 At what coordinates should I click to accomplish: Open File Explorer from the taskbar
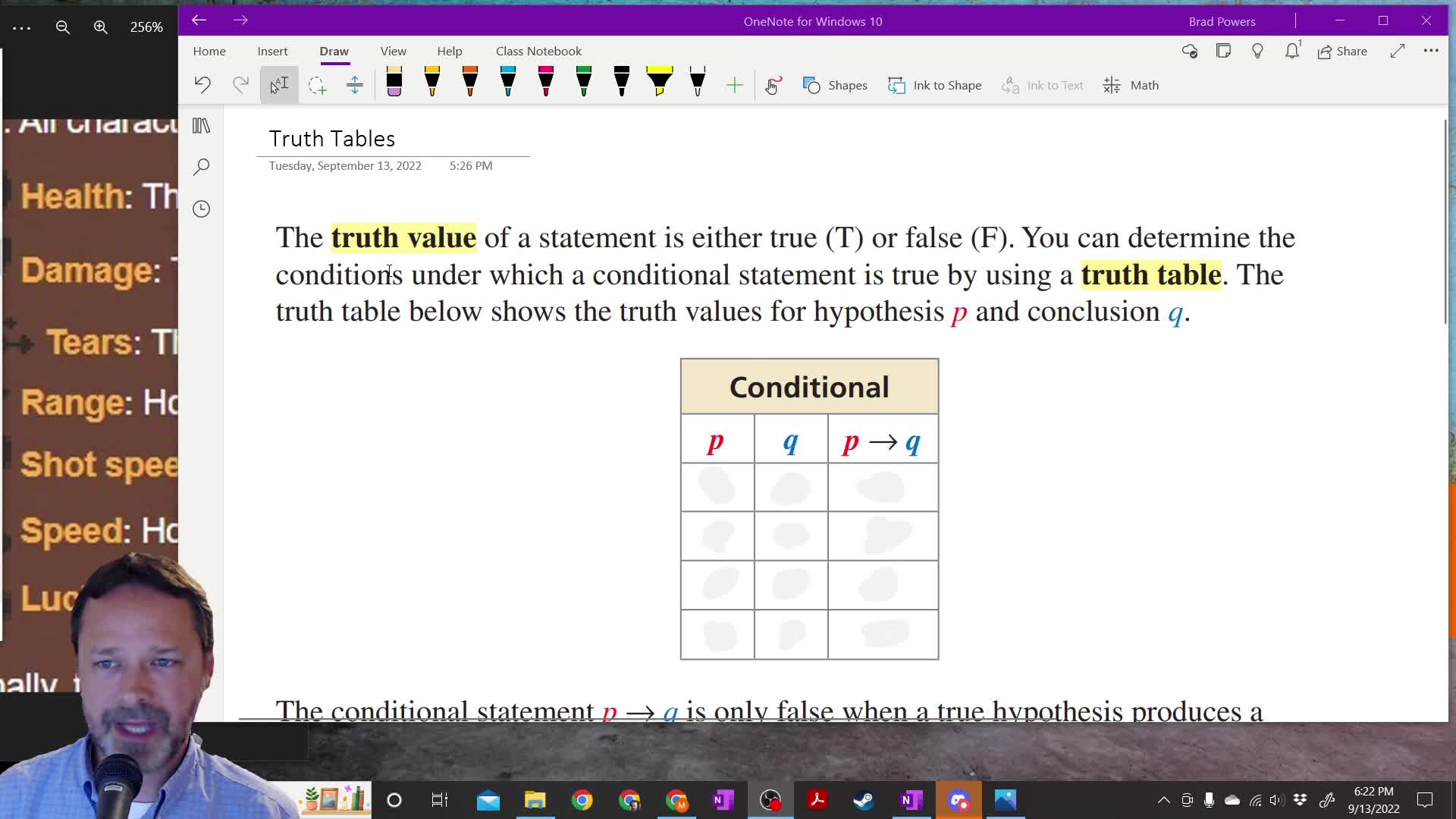(535, 800)
